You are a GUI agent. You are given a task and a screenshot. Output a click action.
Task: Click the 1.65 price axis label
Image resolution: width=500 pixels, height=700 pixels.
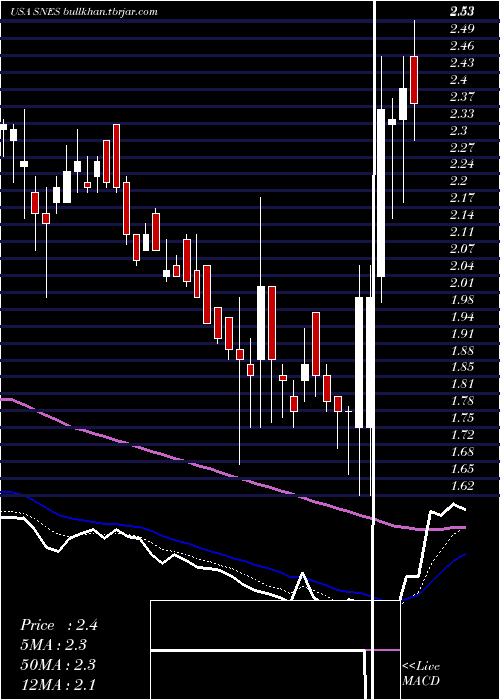[x=462, y=469]
